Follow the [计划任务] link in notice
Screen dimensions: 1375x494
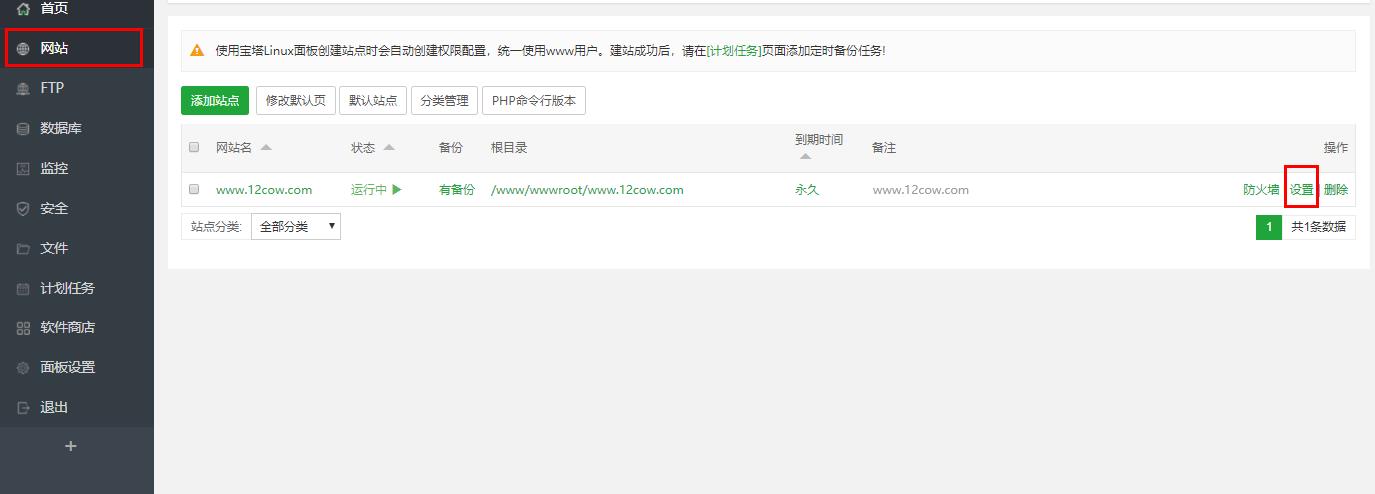[x=734, y=50]
